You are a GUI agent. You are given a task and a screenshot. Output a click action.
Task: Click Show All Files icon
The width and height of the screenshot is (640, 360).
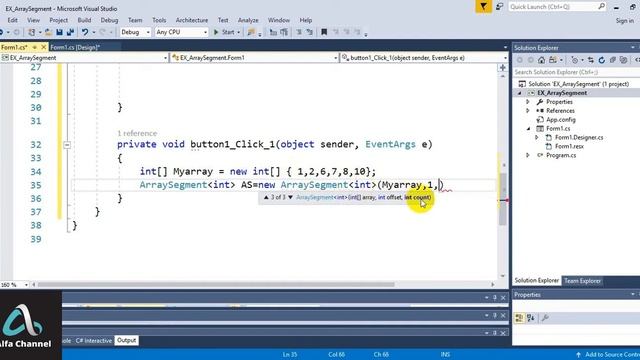click(x=623, y=60)
